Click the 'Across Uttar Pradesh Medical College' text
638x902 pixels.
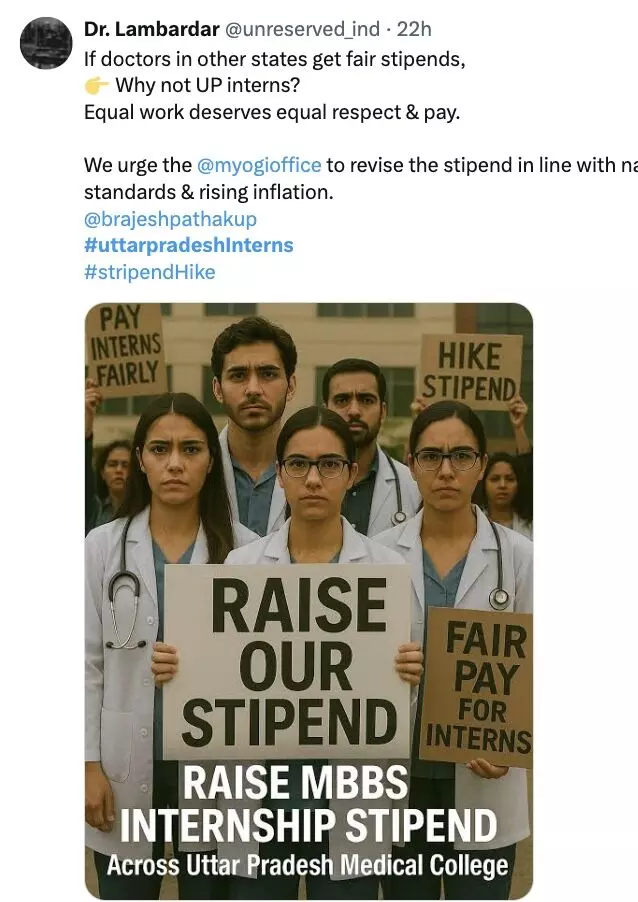pos(307,866)
